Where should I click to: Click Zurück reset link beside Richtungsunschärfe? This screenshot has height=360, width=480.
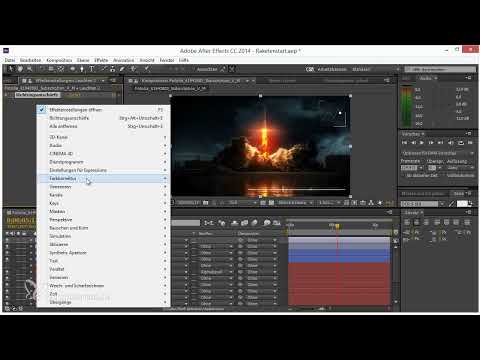pyautogui.click(x=72, y=95)
